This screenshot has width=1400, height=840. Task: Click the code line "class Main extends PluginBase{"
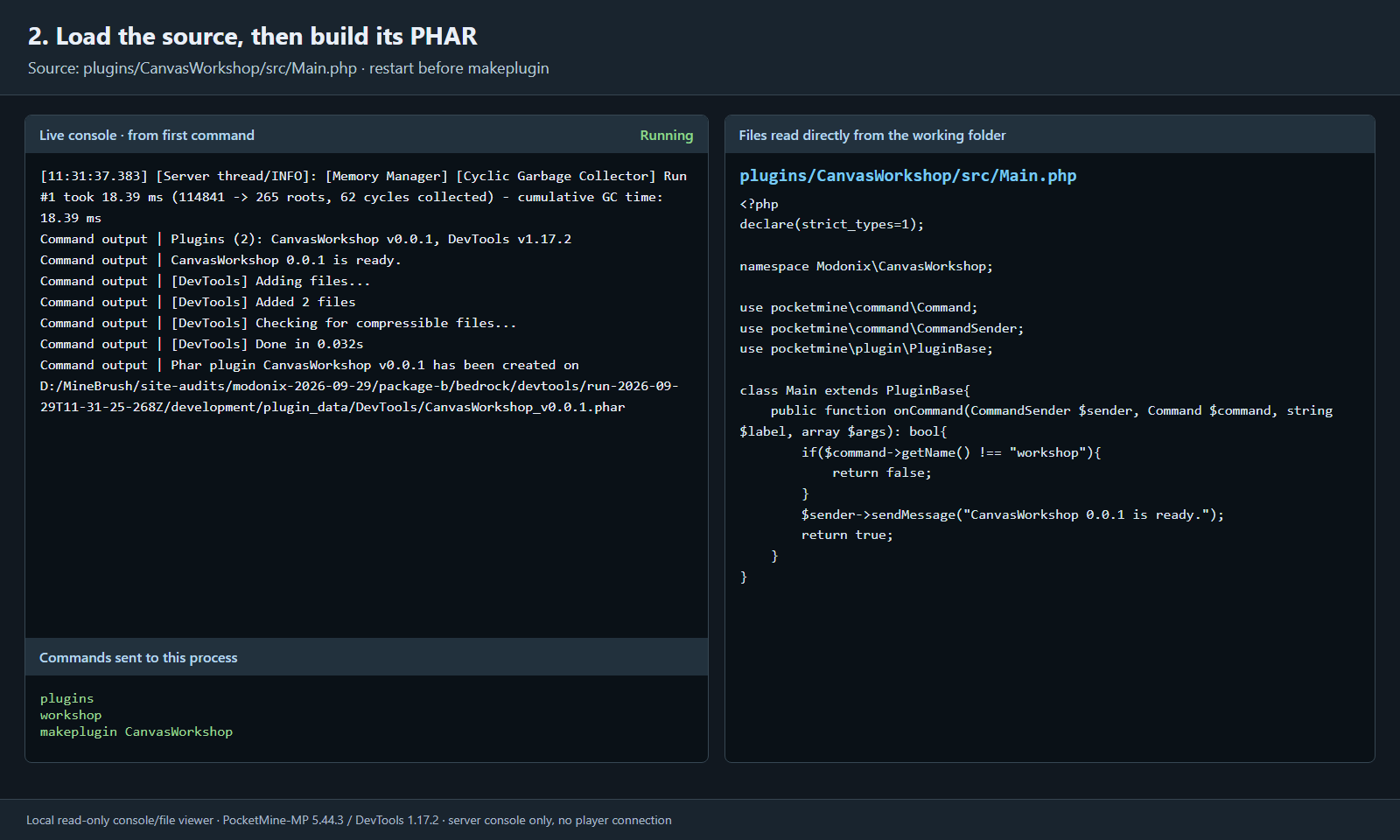[855, 390]
